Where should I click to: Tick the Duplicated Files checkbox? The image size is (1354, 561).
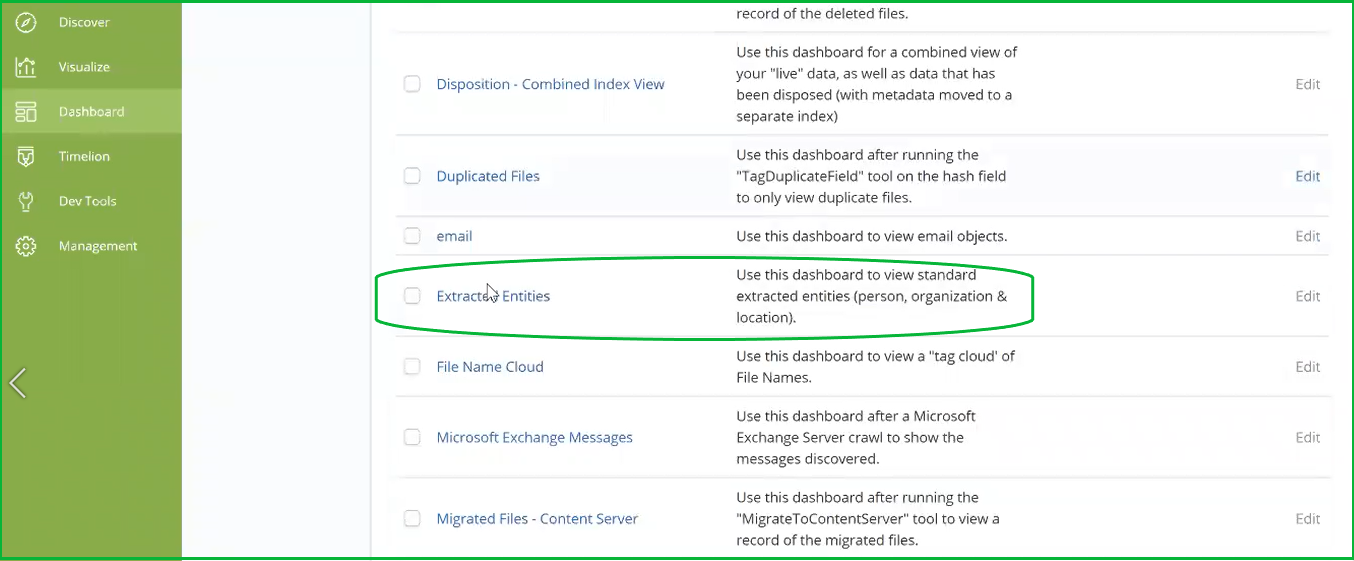pyautogui.click(x=412, y=176)
